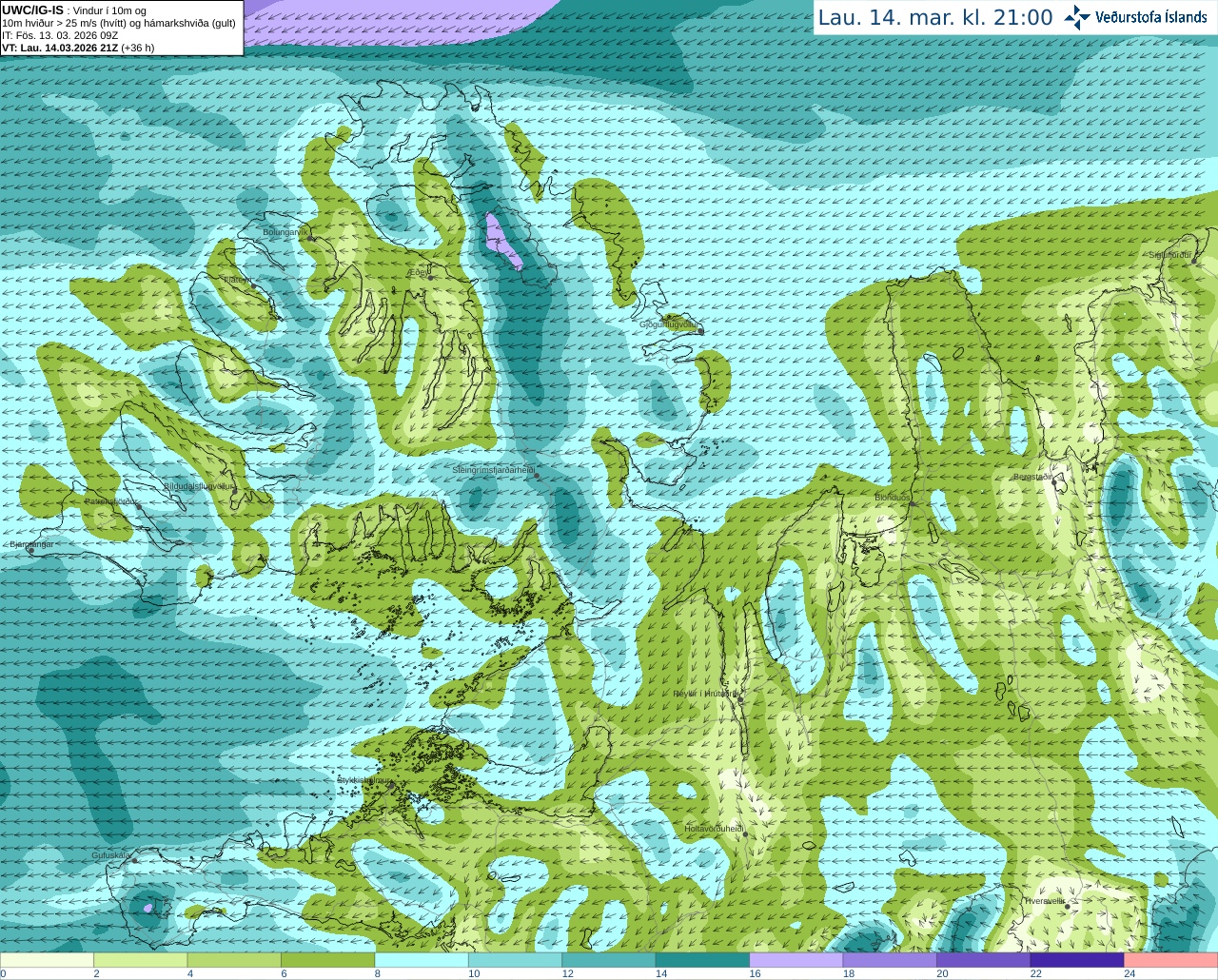The image size is (1218, 980).
Task: Select the 8–10 m/s light cyan legend swatch
Action: [x=422, y=960]
